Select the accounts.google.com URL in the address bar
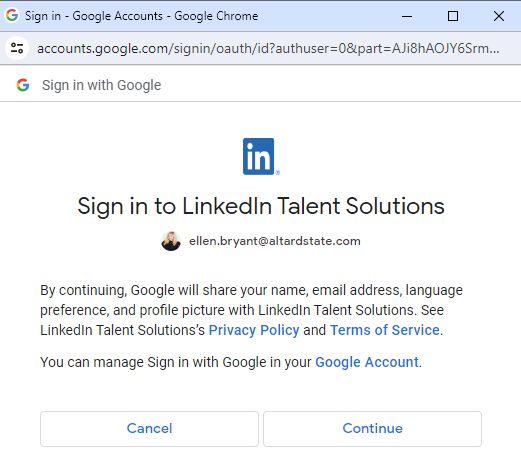This screenshot has height=473, width=521. coord(268,49)
